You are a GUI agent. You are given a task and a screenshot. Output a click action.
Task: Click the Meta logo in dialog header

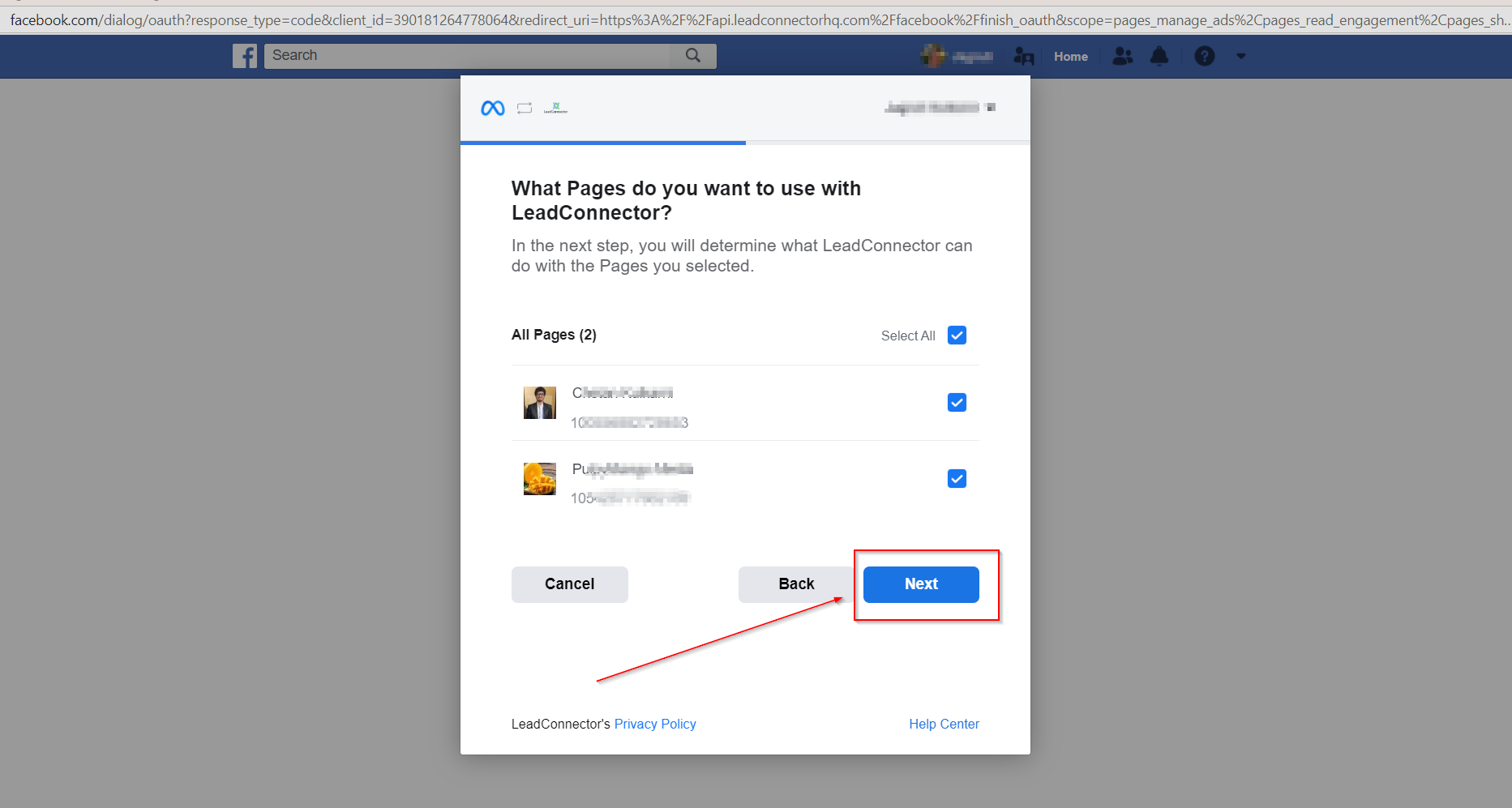click(492, 108)
